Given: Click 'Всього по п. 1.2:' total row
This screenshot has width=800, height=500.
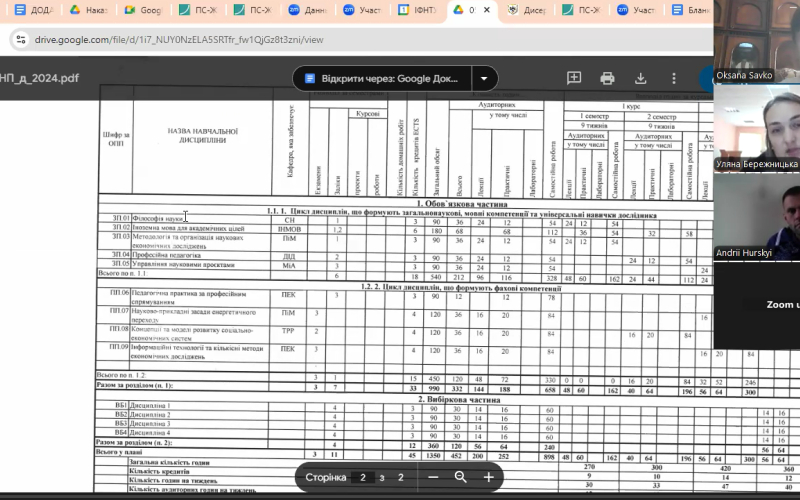Looking at the screenshot, I should click(121, 375).
